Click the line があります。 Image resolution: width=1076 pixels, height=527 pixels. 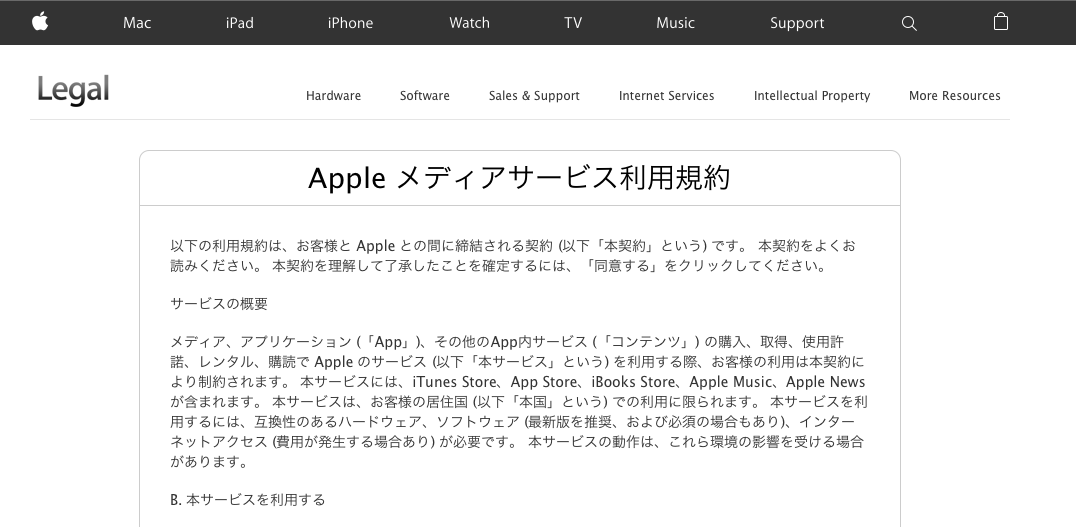(209, 462)
